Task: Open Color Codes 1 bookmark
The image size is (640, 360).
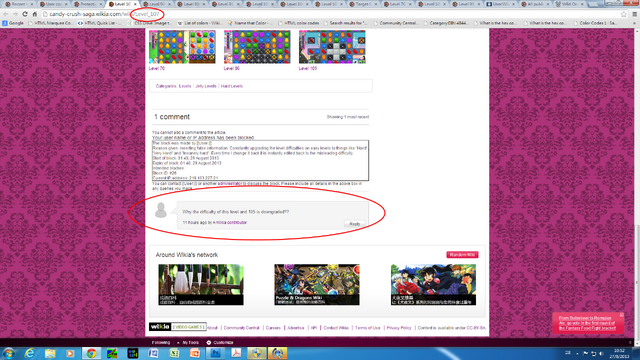Action: (x=596, y=23)
